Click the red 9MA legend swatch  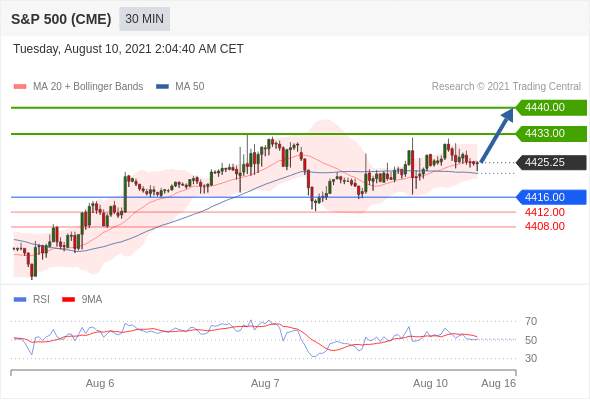point(68,300)
